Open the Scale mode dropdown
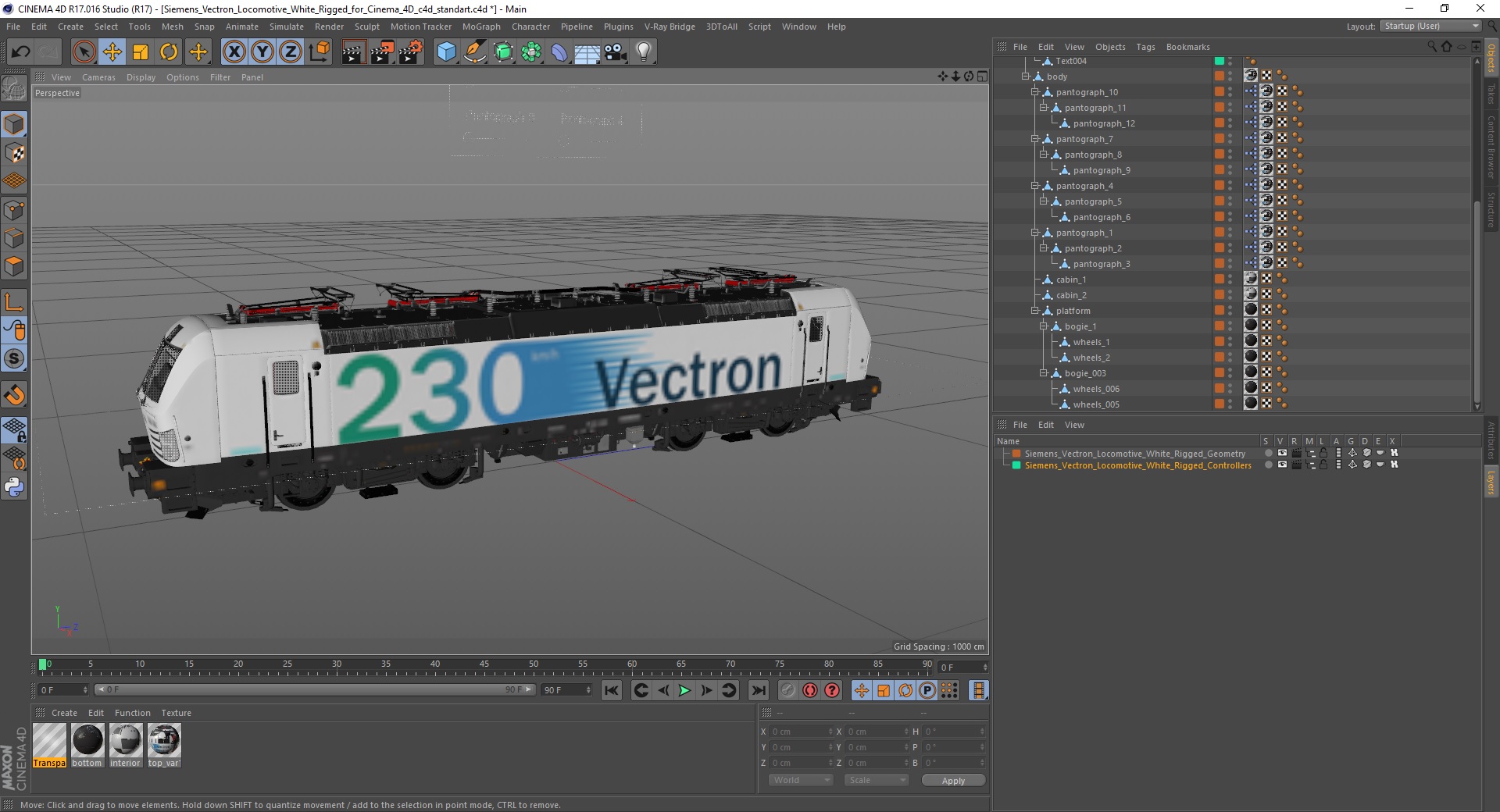 (x=877, y=780)
